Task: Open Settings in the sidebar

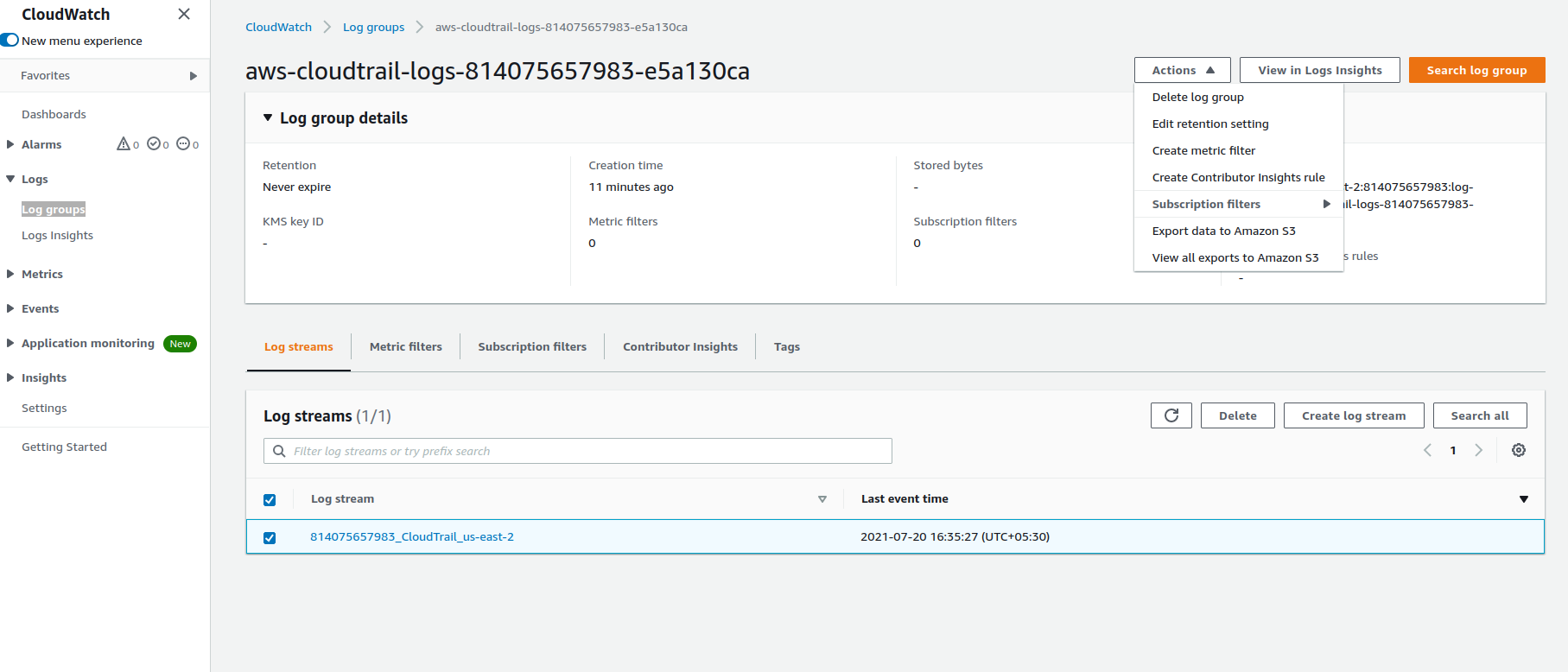Action: pyautogui.click(x=44, y=408)
